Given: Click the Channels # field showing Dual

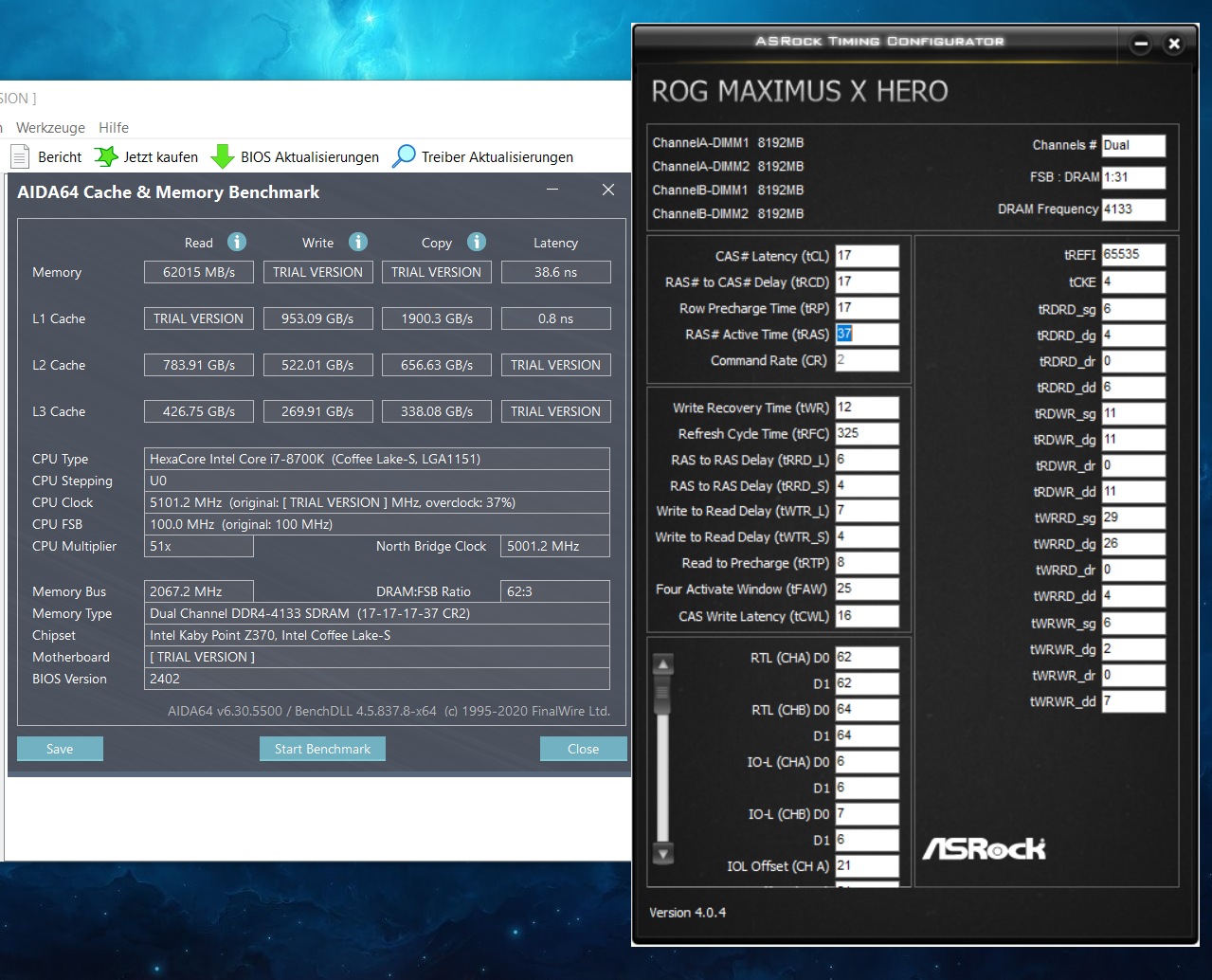Looking at the screenshot, I should pyautogui.click(x=1133, y=145).
